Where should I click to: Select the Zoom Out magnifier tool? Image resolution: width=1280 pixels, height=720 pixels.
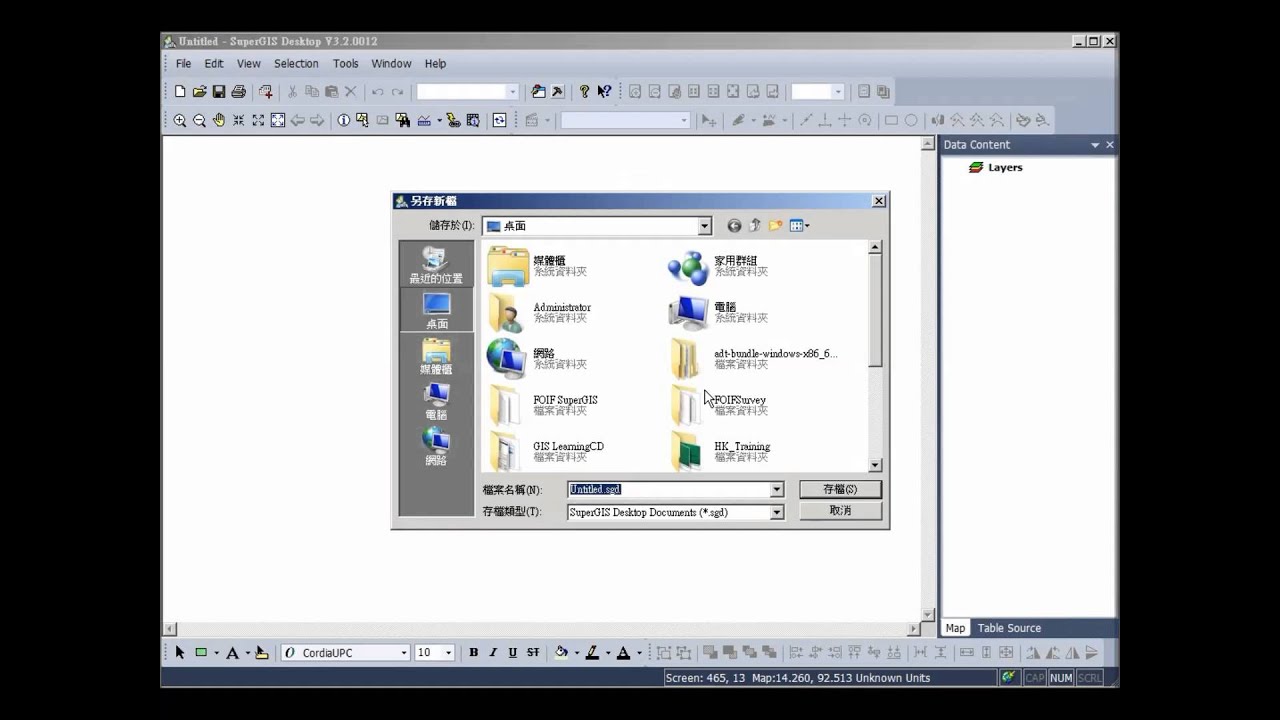[199, 120]
